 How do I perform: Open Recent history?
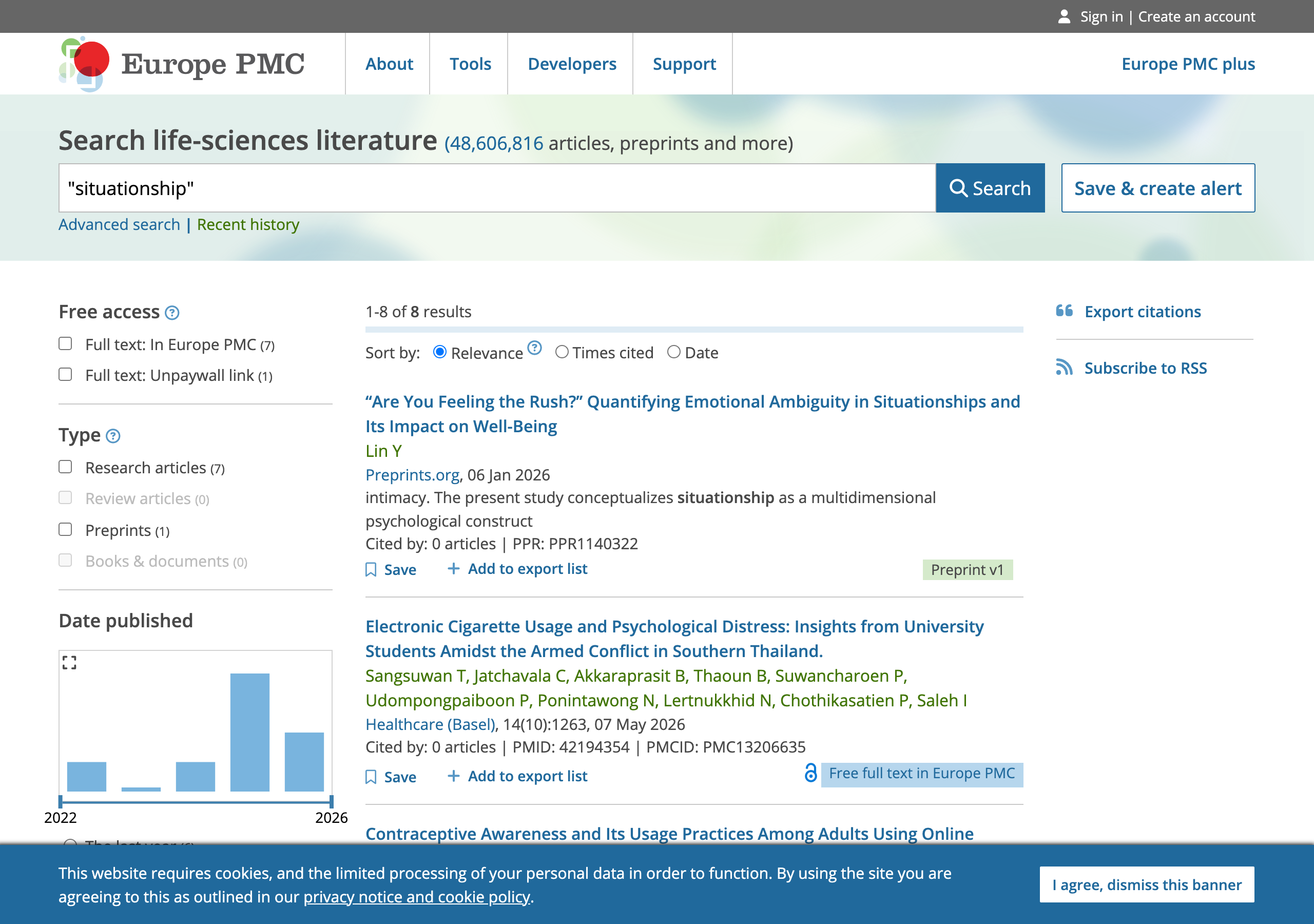tap(248, 224)
